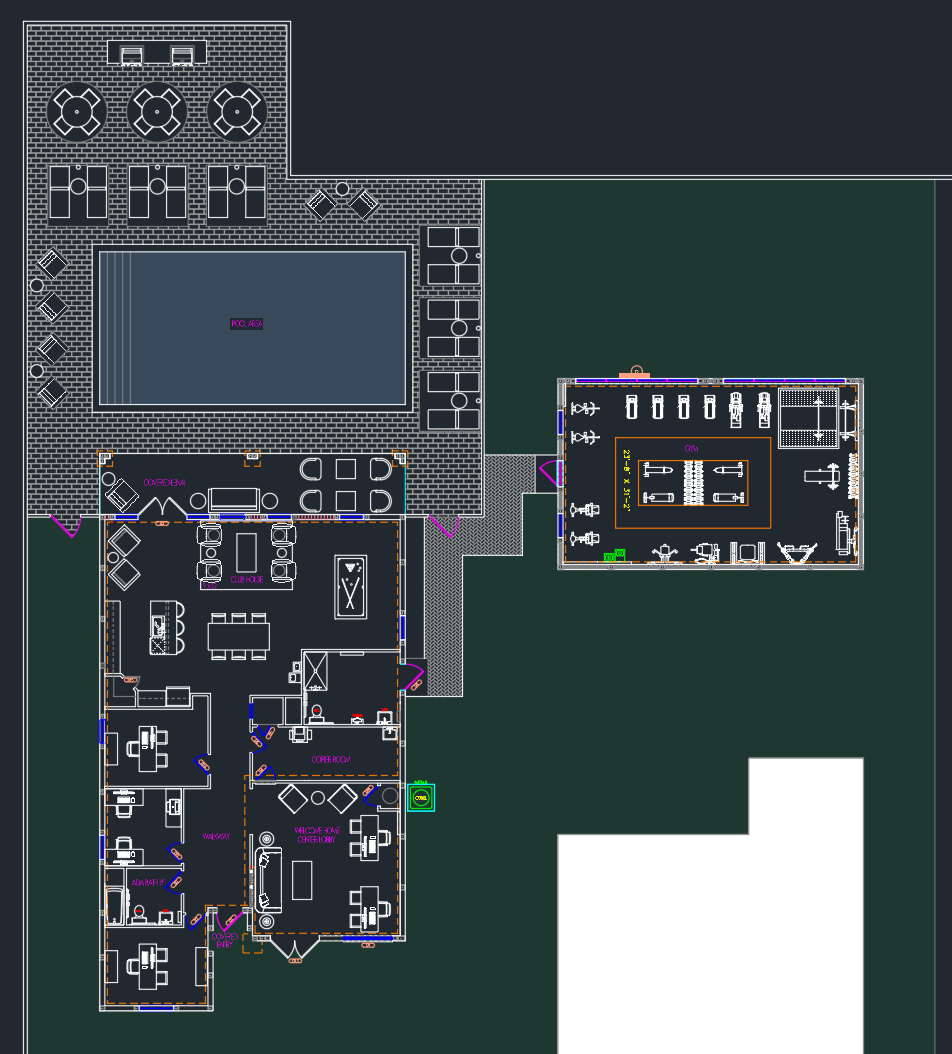Select the CLUB HOUSE room label
Screen dimensions: 952x1054
pos(246,579)
